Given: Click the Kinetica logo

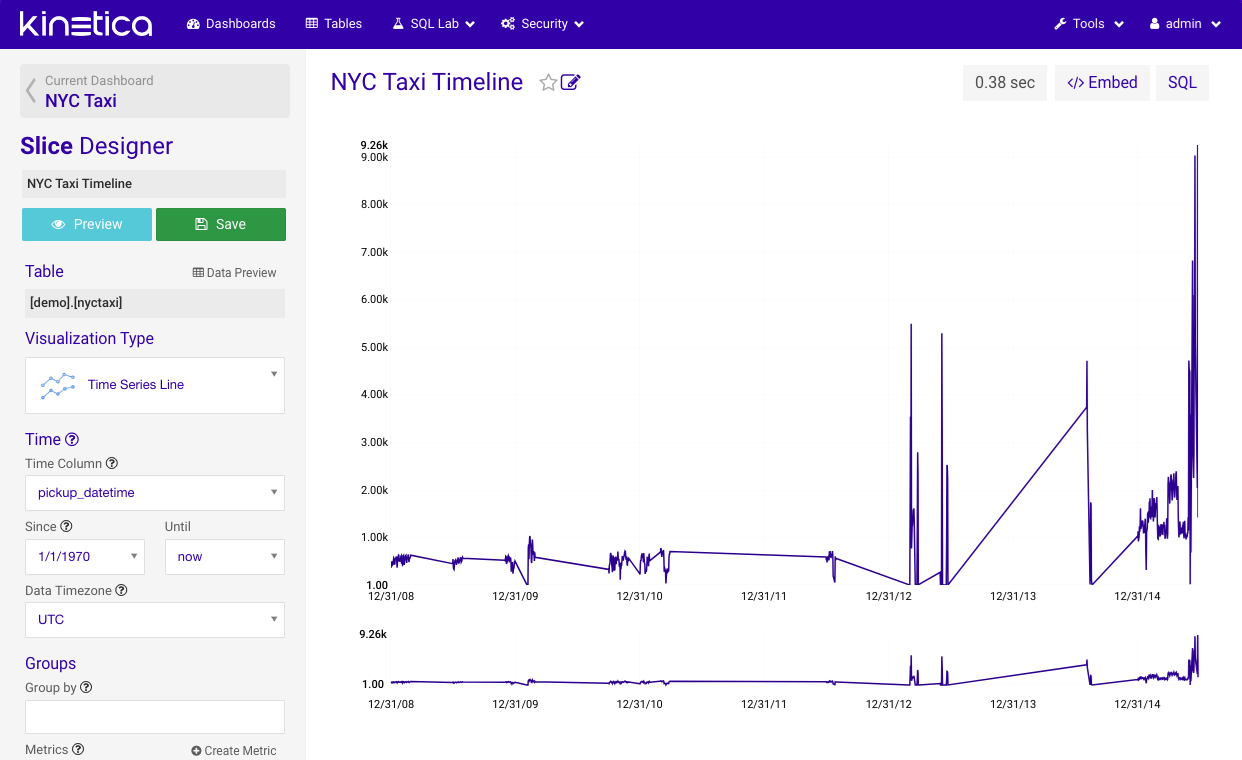Looking at the screenshot, I should tap(86, 24).
